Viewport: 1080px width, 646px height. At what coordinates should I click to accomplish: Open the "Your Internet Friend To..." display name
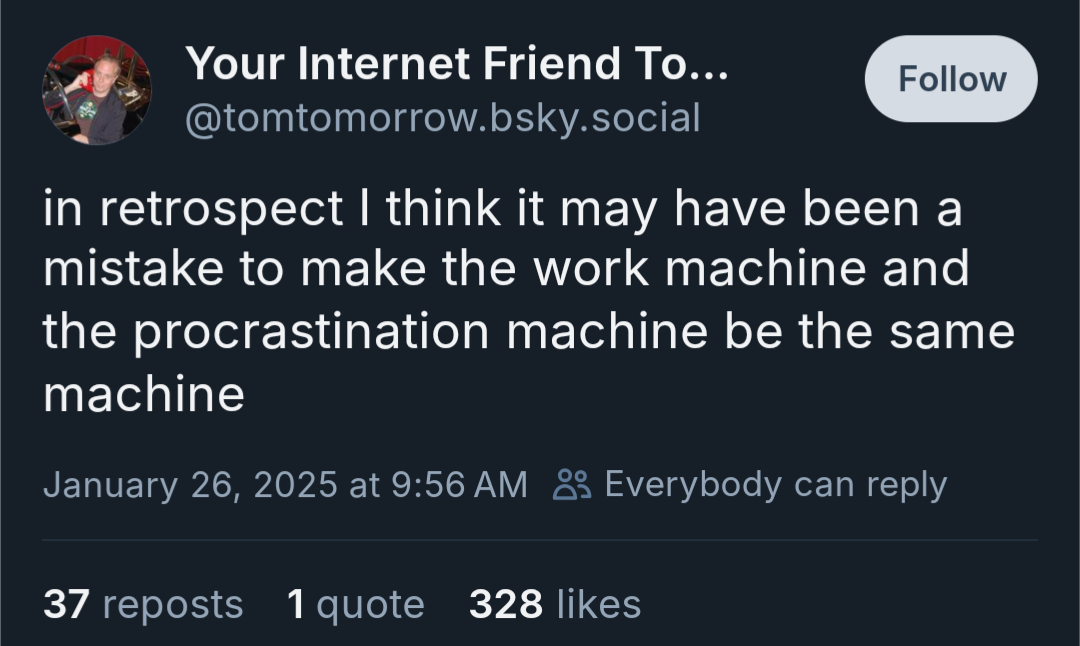point(457,65)
